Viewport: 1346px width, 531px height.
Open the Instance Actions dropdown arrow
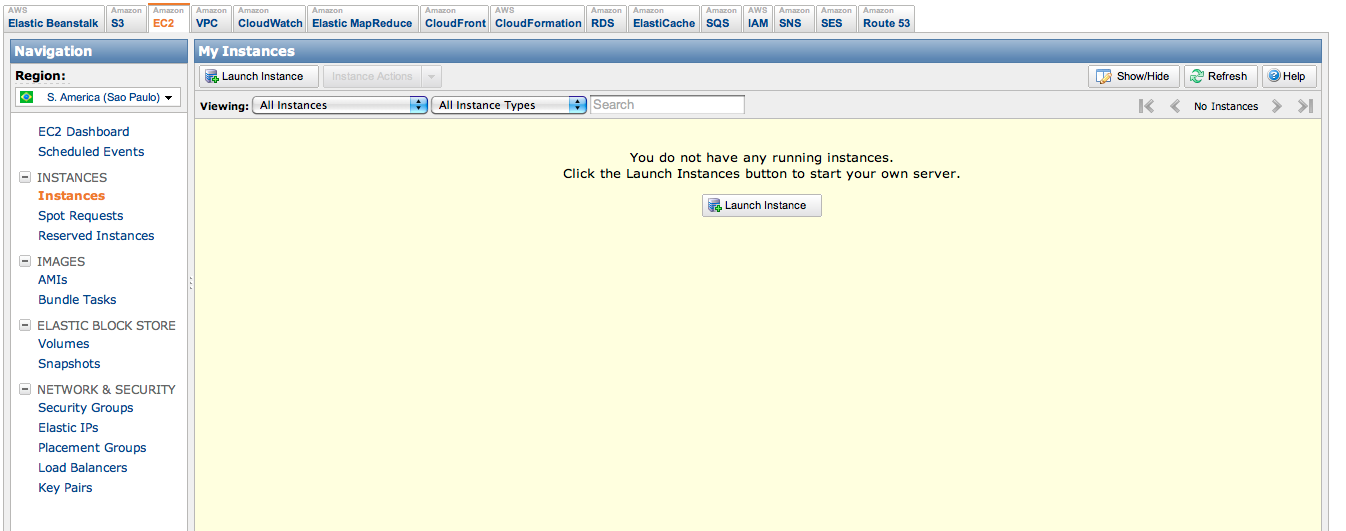click(431, 76)
